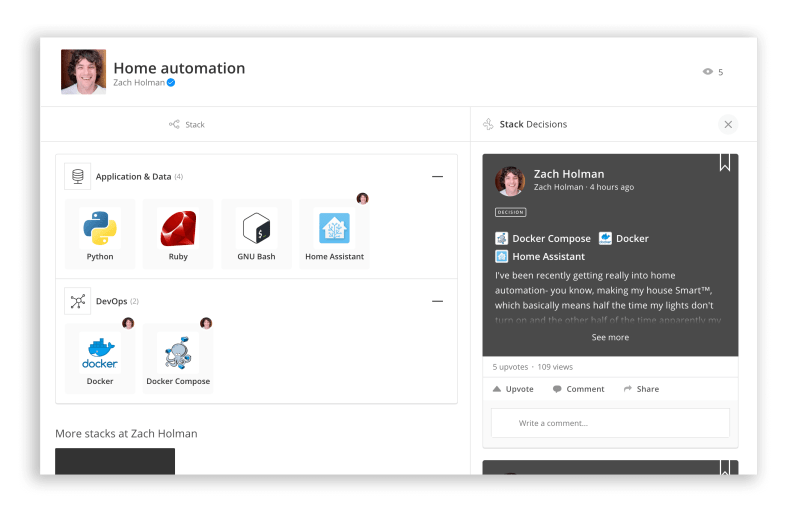This screenshot has width=799, height=518.
Task: Open the Docker Compose tool card
Action: click(x=178, y=359)
